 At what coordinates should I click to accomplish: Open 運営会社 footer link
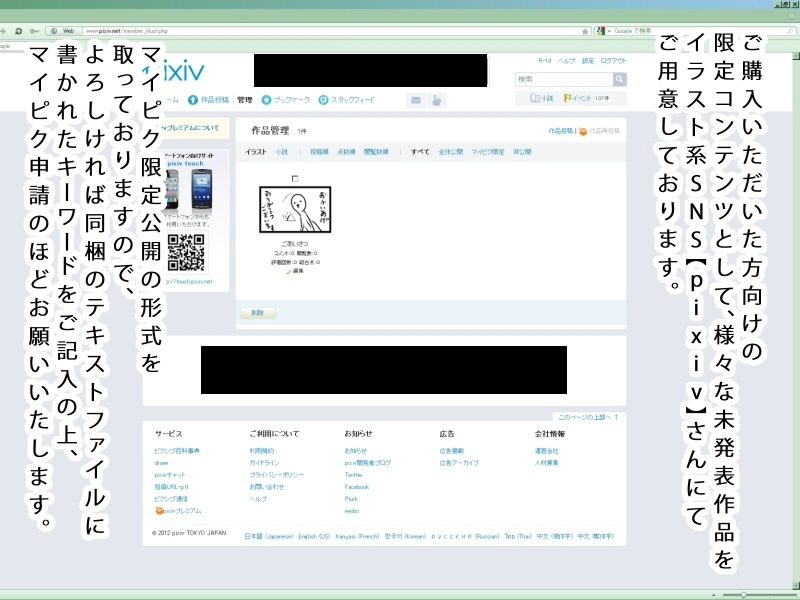tap(546, 451)
